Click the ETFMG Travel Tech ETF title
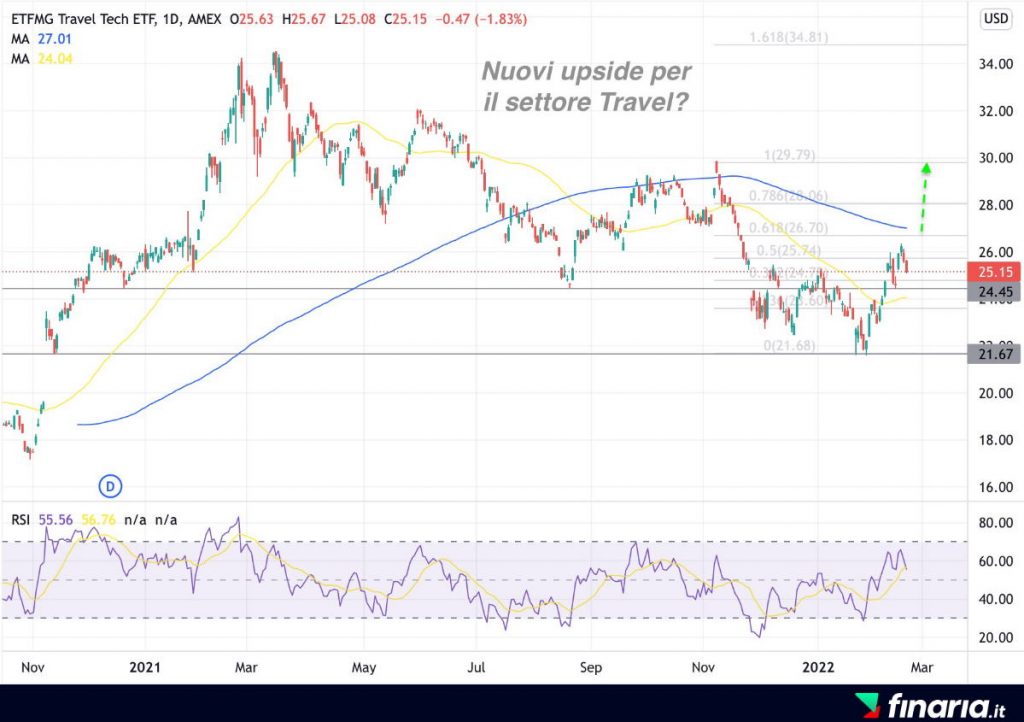This screenshot has width=1024, height=722. (x=84, y=20)
